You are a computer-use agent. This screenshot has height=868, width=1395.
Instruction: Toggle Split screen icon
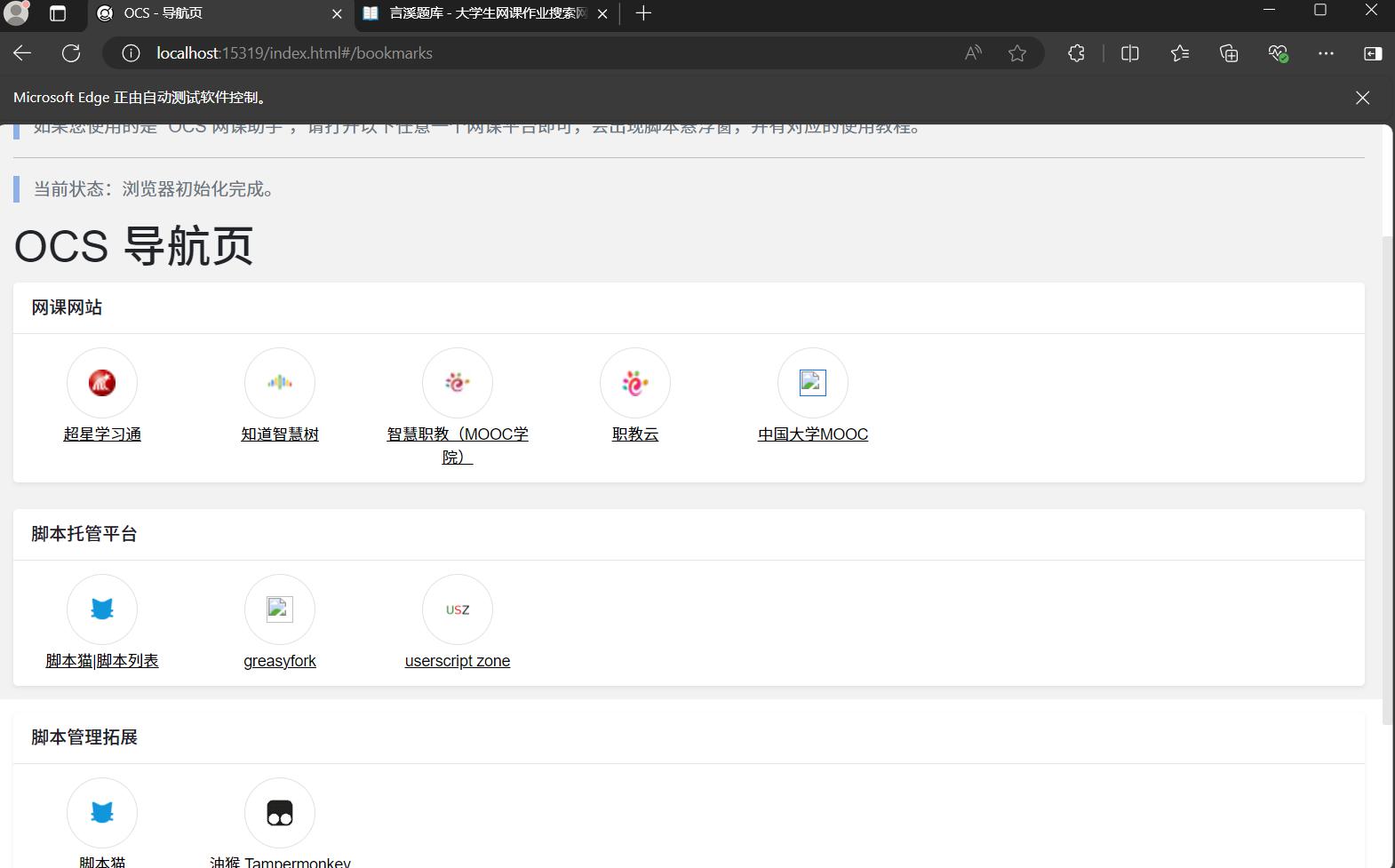pyautogui.click(x=1130, y=53)
